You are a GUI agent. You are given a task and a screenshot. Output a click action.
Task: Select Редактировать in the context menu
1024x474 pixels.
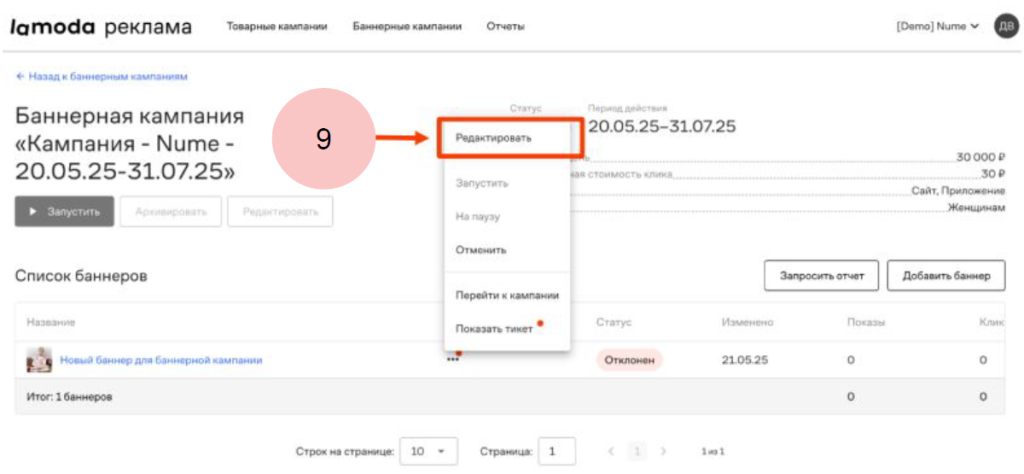509,138
